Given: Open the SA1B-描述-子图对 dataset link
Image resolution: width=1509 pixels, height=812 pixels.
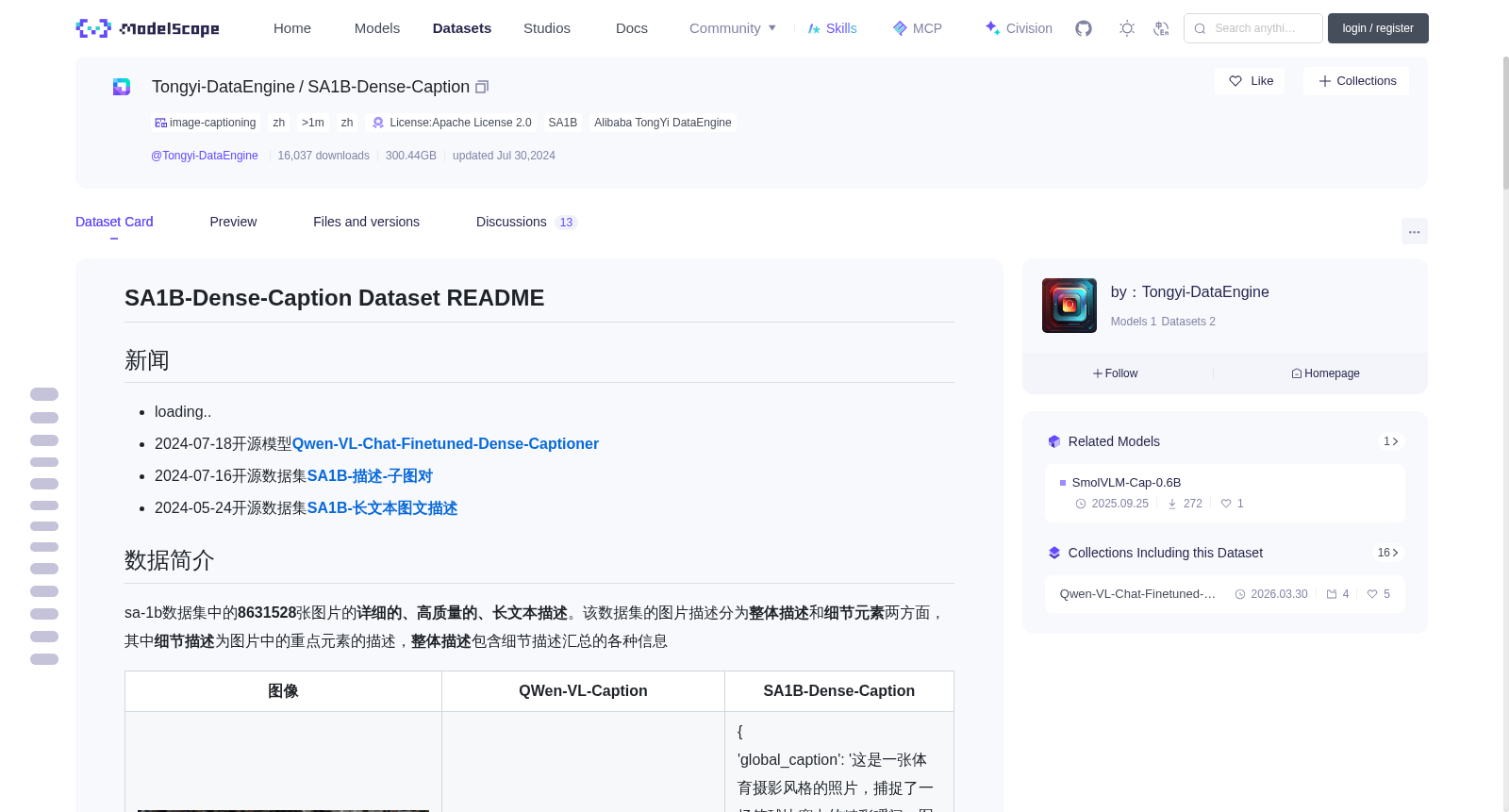Looking at the screenshot, I should coord(370,475).
